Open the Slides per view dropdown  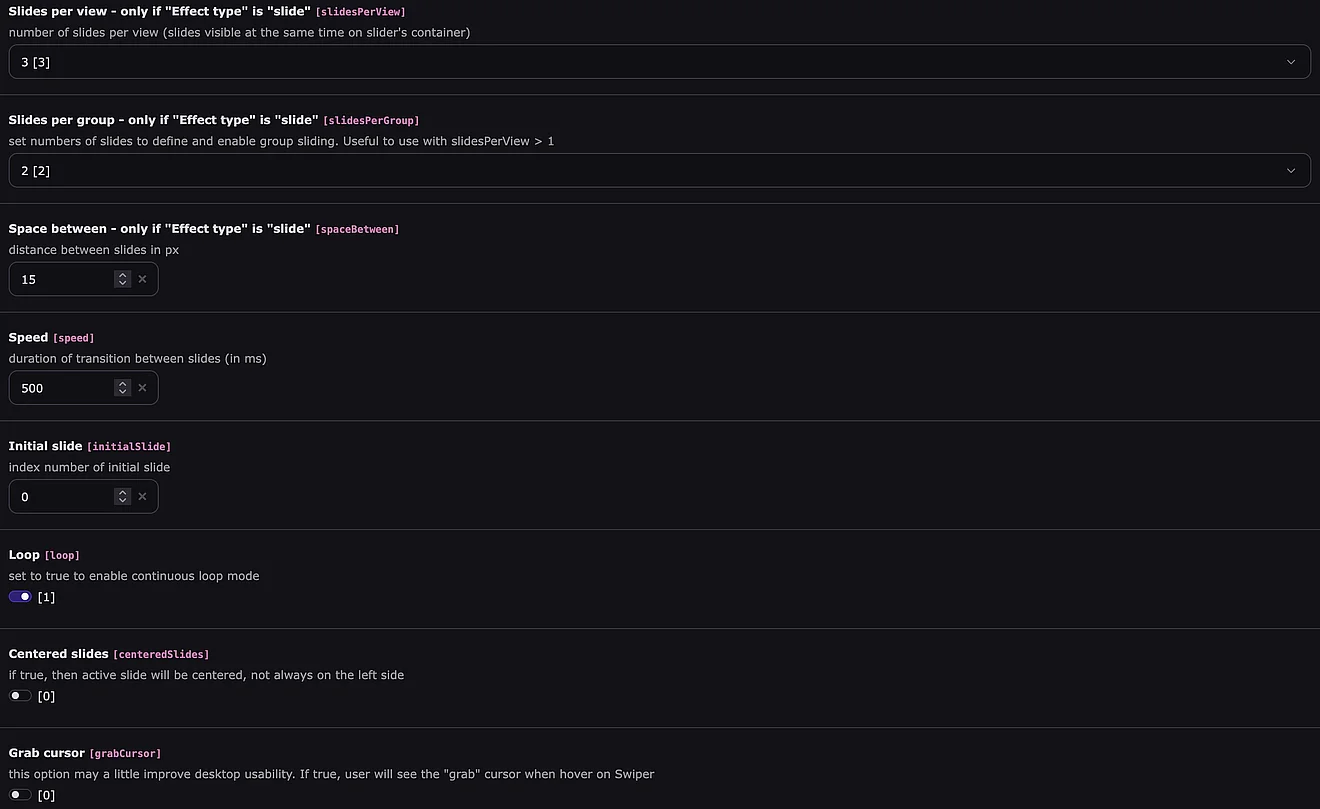659,62
